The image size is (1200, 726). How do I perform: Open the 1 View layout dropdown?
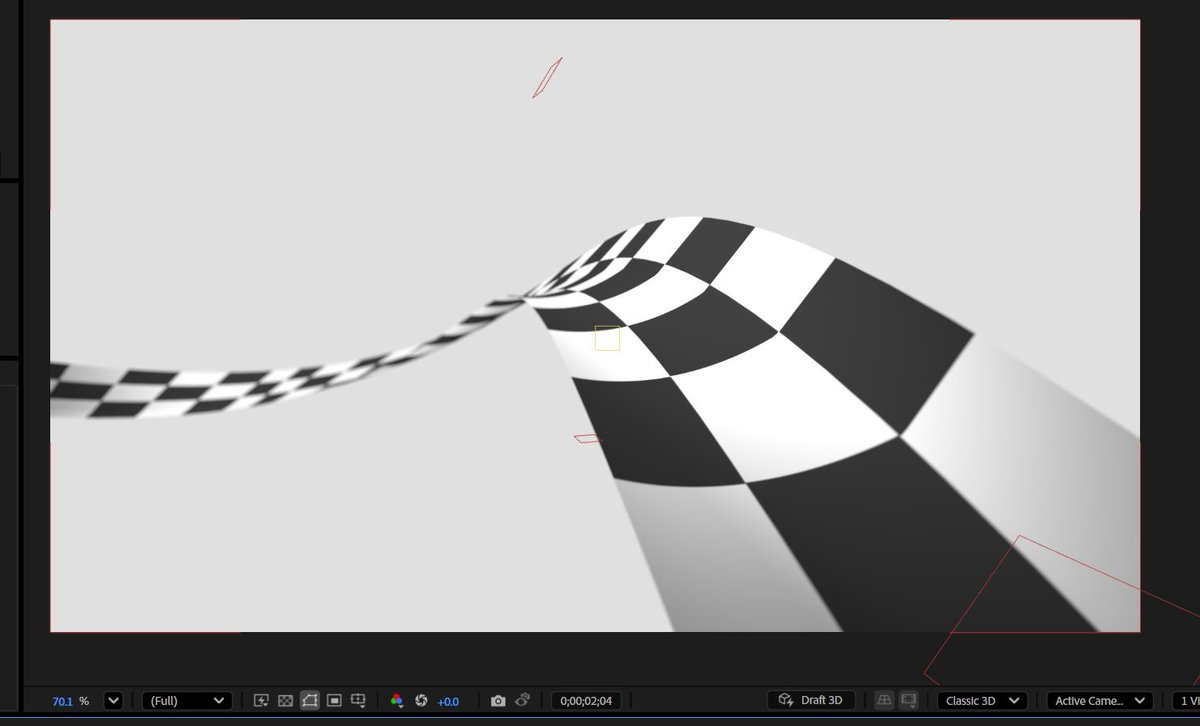[x=1186, y=701]
